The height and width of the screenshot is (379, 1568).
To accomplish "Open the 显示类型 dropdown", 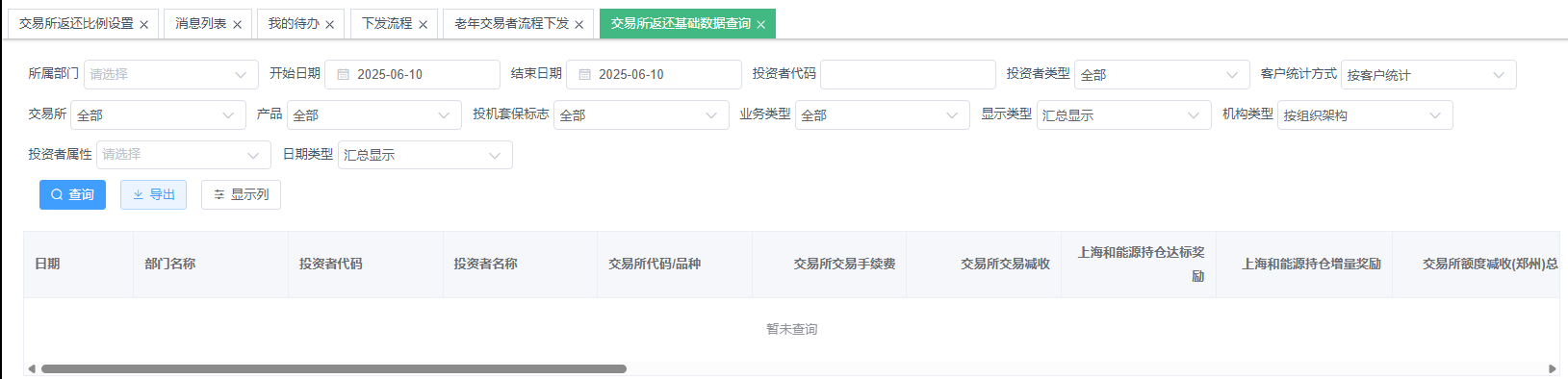I will tap(1124, 114).
